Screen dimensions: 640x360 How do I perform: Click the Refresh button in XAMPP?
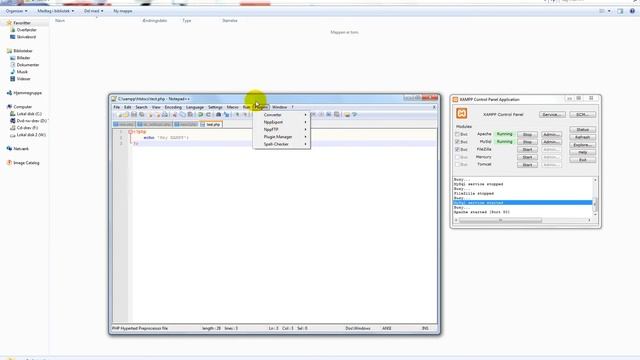coord(582,137)
